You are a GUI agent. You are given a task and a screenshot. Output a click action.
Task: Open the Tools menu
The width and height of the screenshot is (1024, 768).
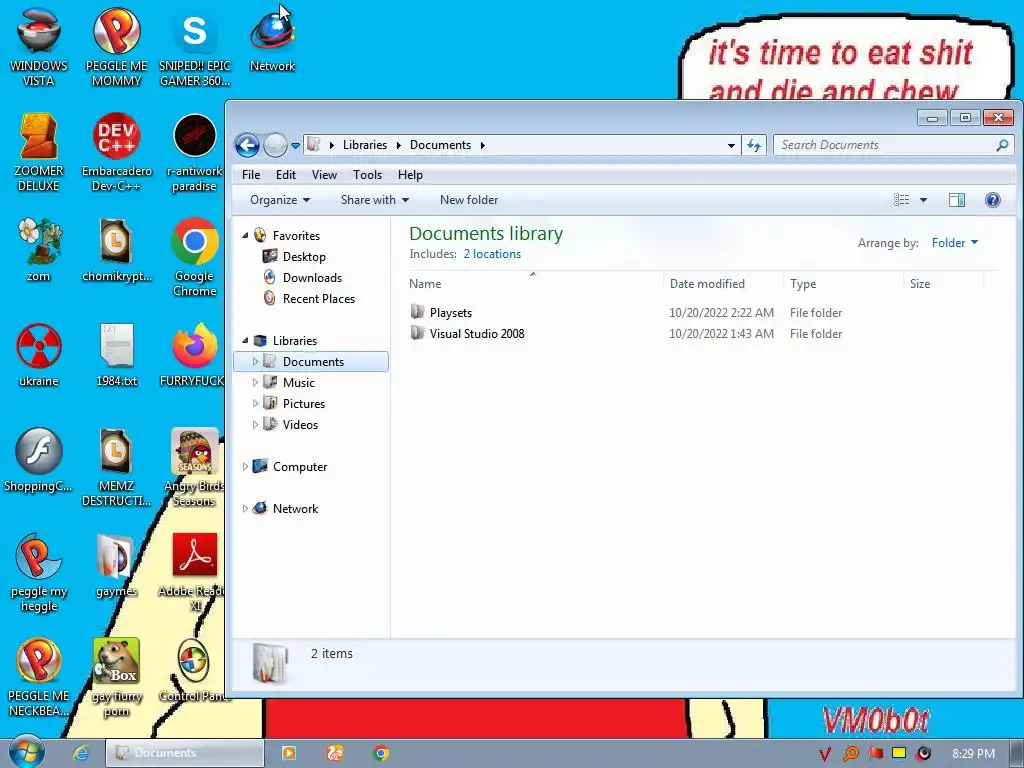pyautogui.click(x=367, y=175)
